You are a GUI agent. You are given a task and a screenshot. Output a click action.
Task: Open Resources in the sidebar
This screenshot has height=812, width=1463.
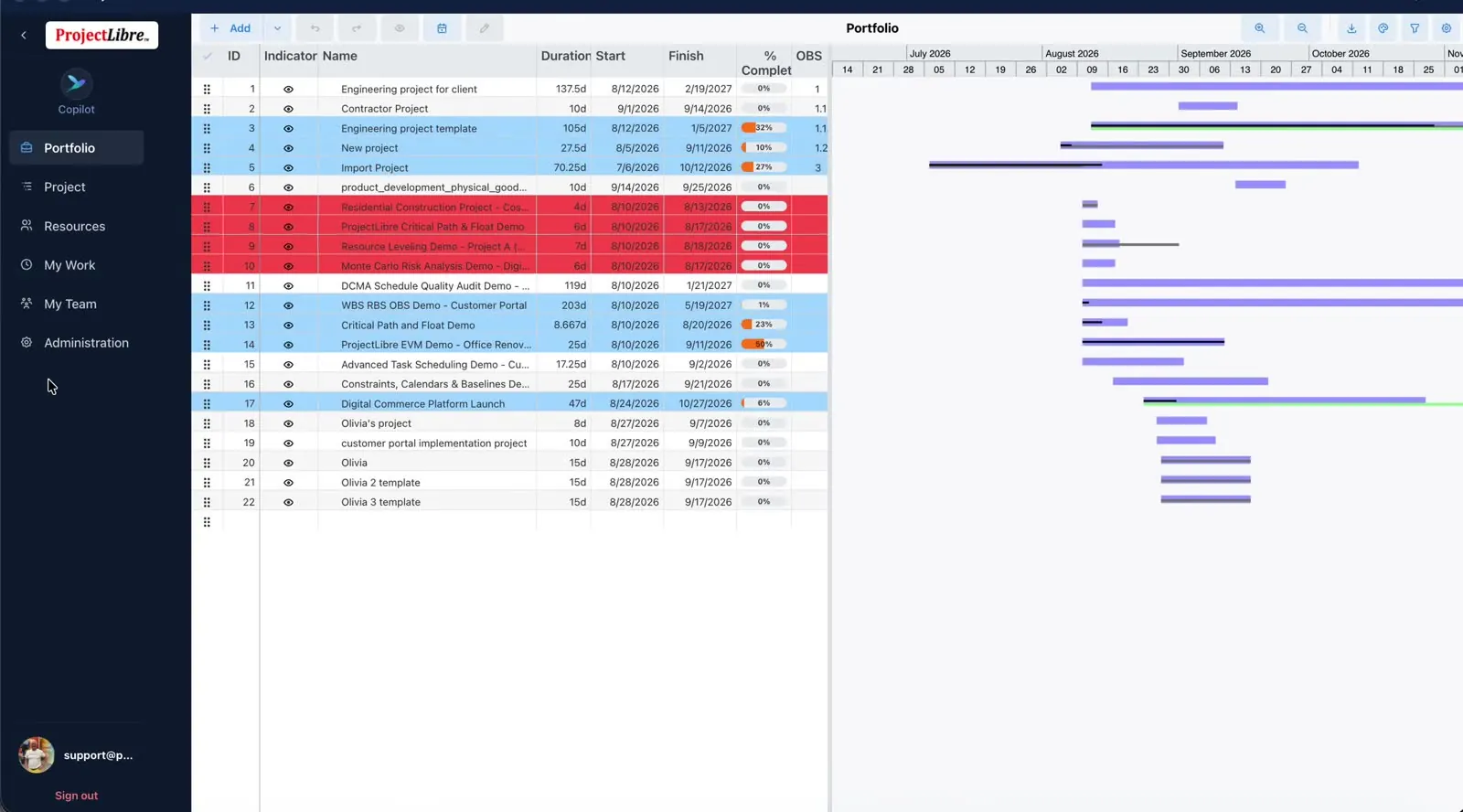click(x=76, y=226)
